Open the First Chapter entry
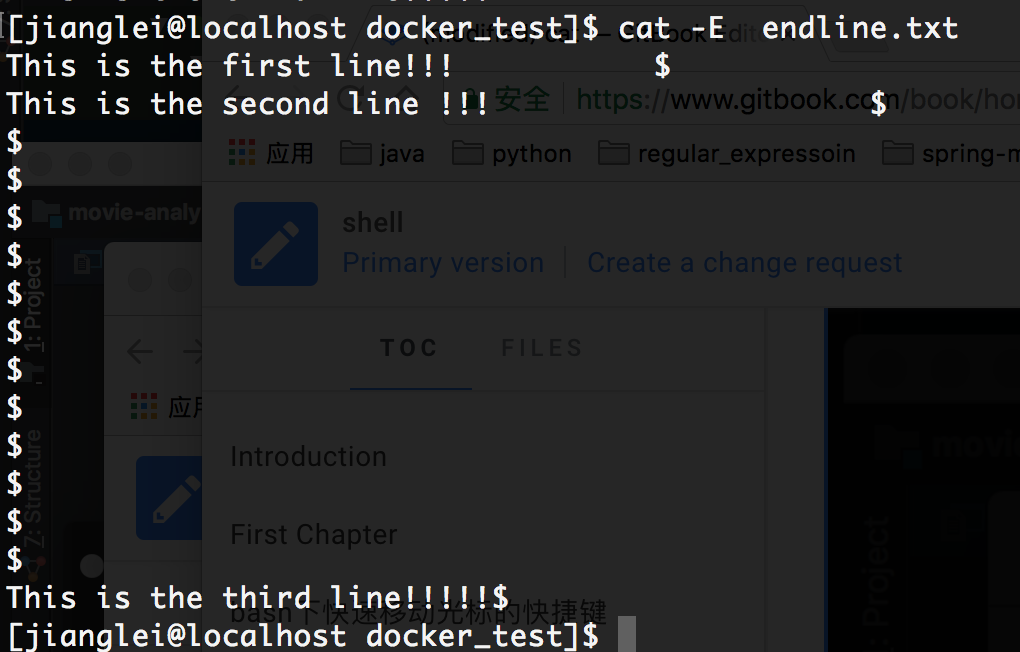The height and width of the screenshot is (652, 1020). tap(314, 535)
